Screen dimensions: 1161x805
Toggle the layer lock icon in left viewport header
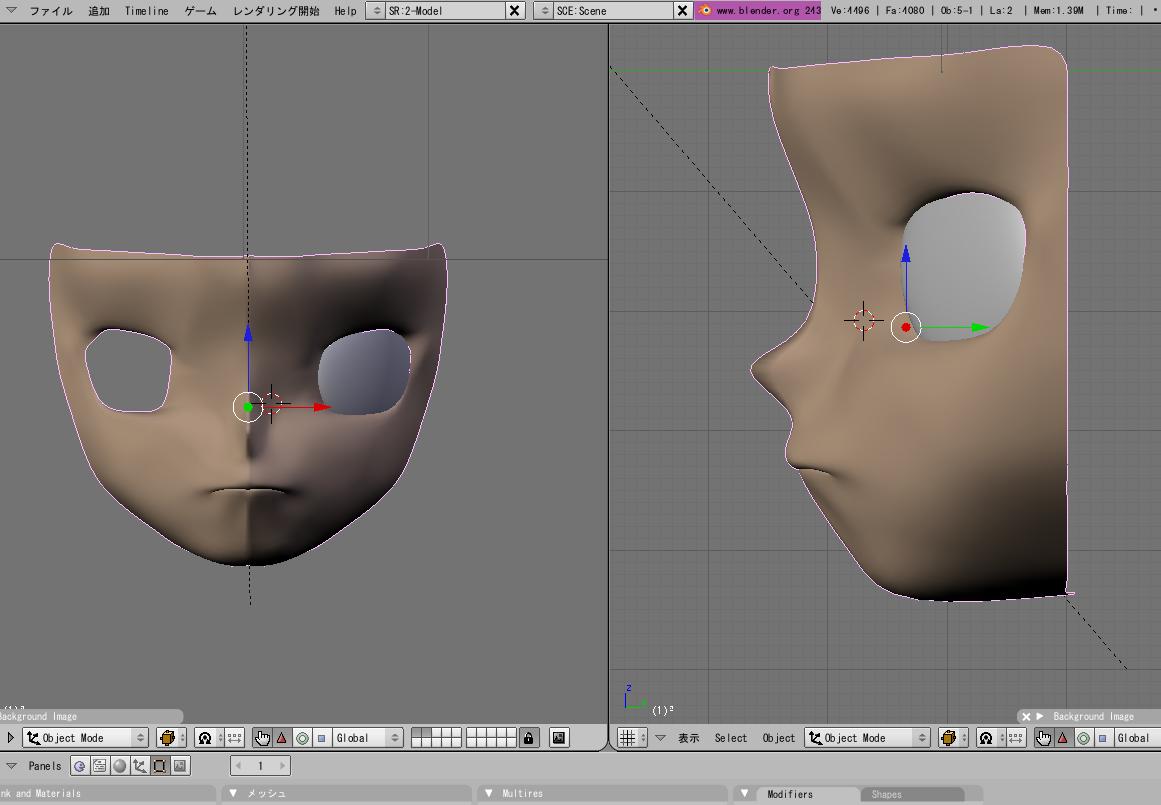pos(529,738)
